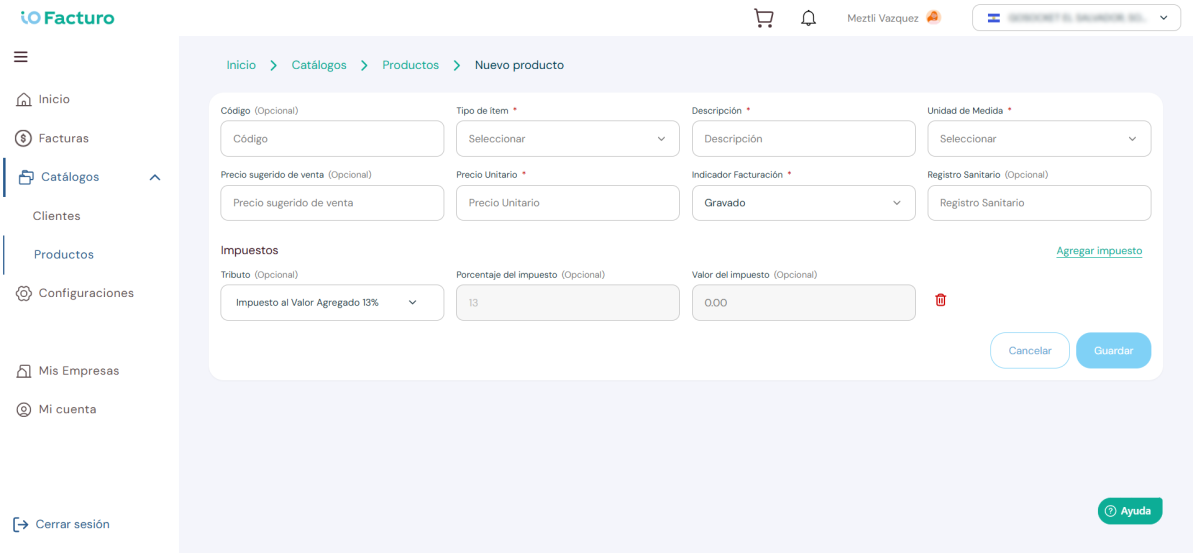Click Inicio breadcrumb link
The image size is (1193, 553).
point(241,65)
